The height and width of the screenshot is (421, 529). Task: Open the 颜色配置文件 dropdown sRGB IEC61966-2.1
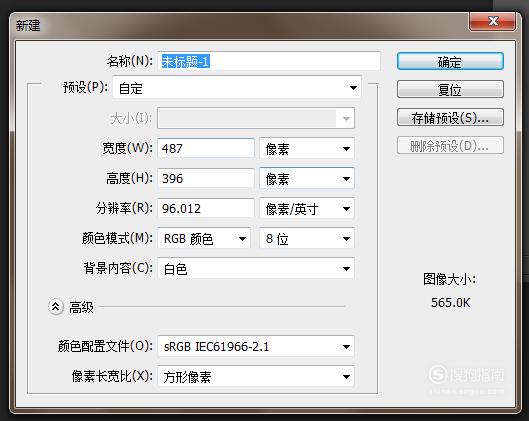256,346
